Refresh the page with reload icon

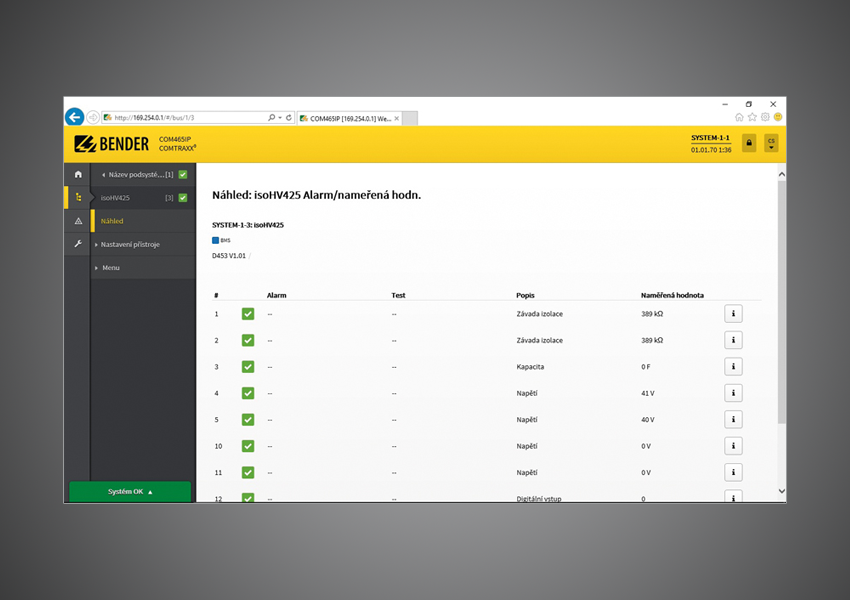coord(289,118)
